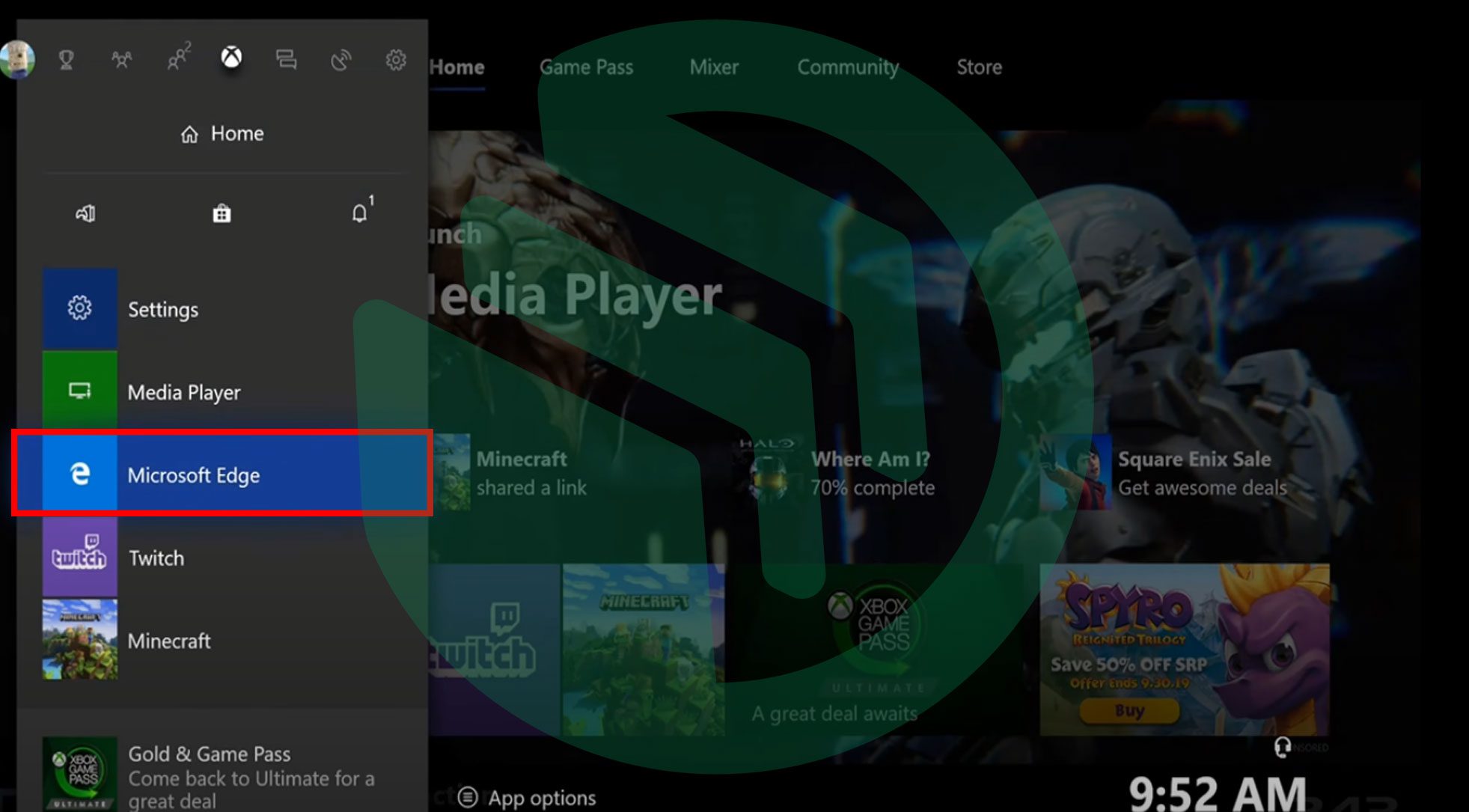Open the Gold & Game Pass offer

(x=222, y=775)
